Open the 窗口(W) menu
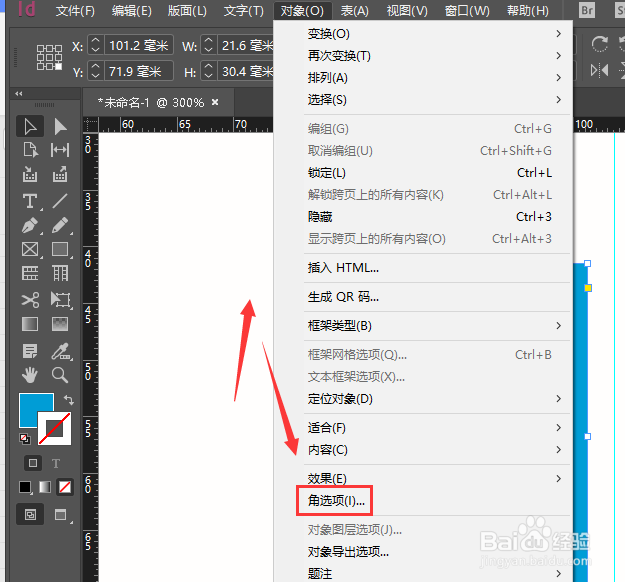The height and width of the screenshot is (582, 625). click(x=467, y=11)
